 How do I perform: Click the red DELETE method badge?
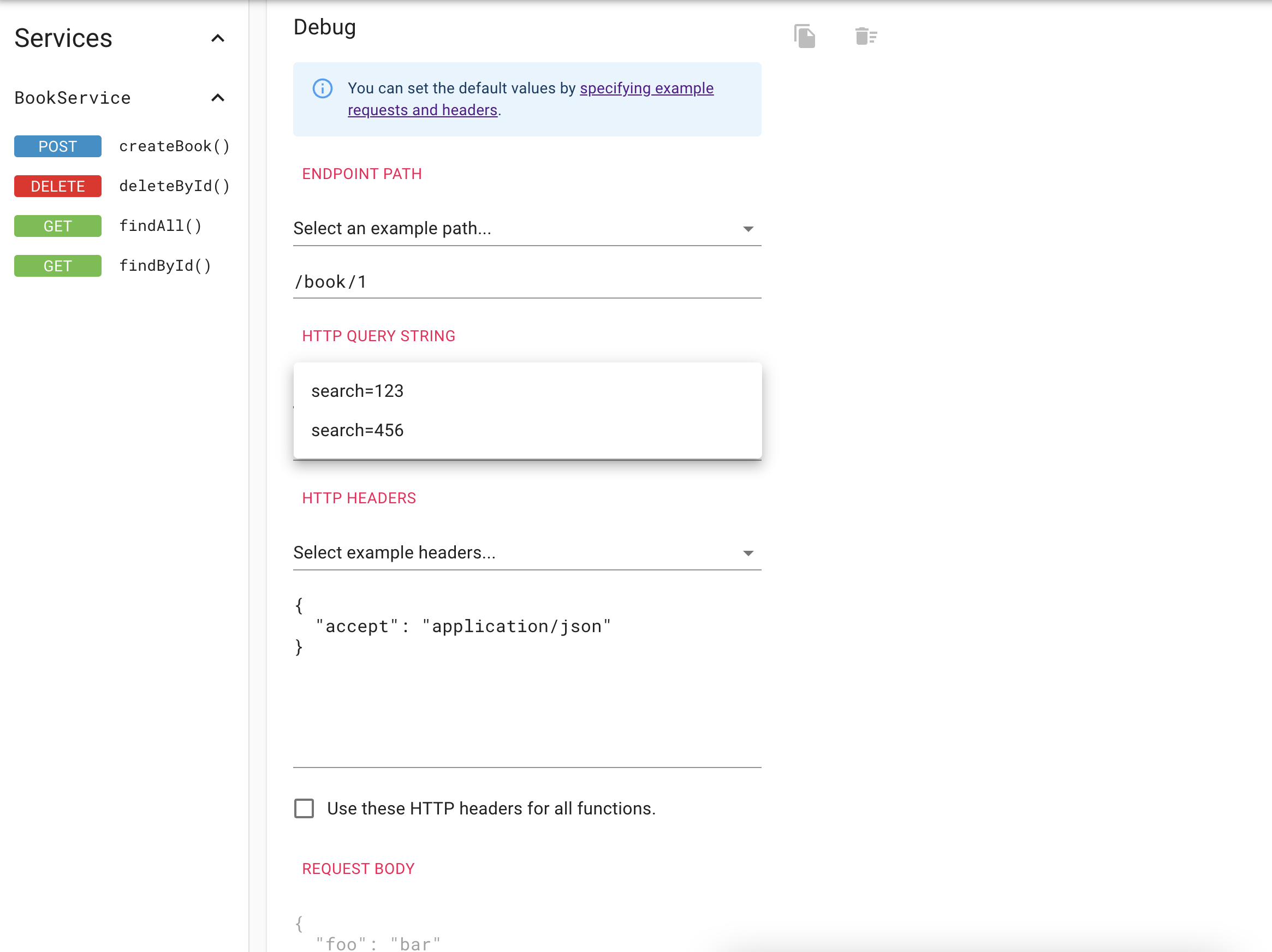click(x=57, y=186)
